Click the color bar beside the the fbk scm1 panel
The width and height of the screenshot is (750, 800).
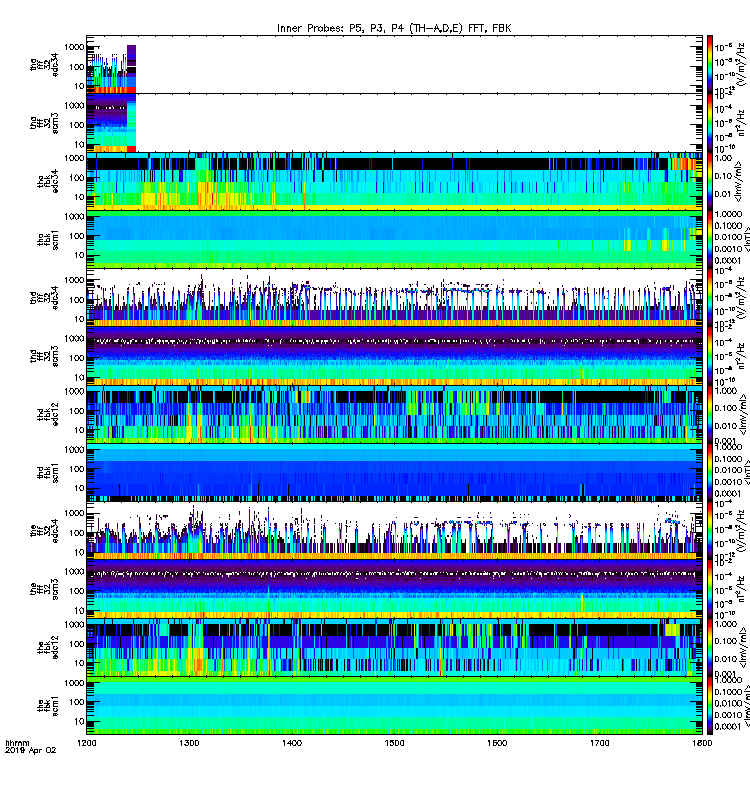(x=710, y=706)
